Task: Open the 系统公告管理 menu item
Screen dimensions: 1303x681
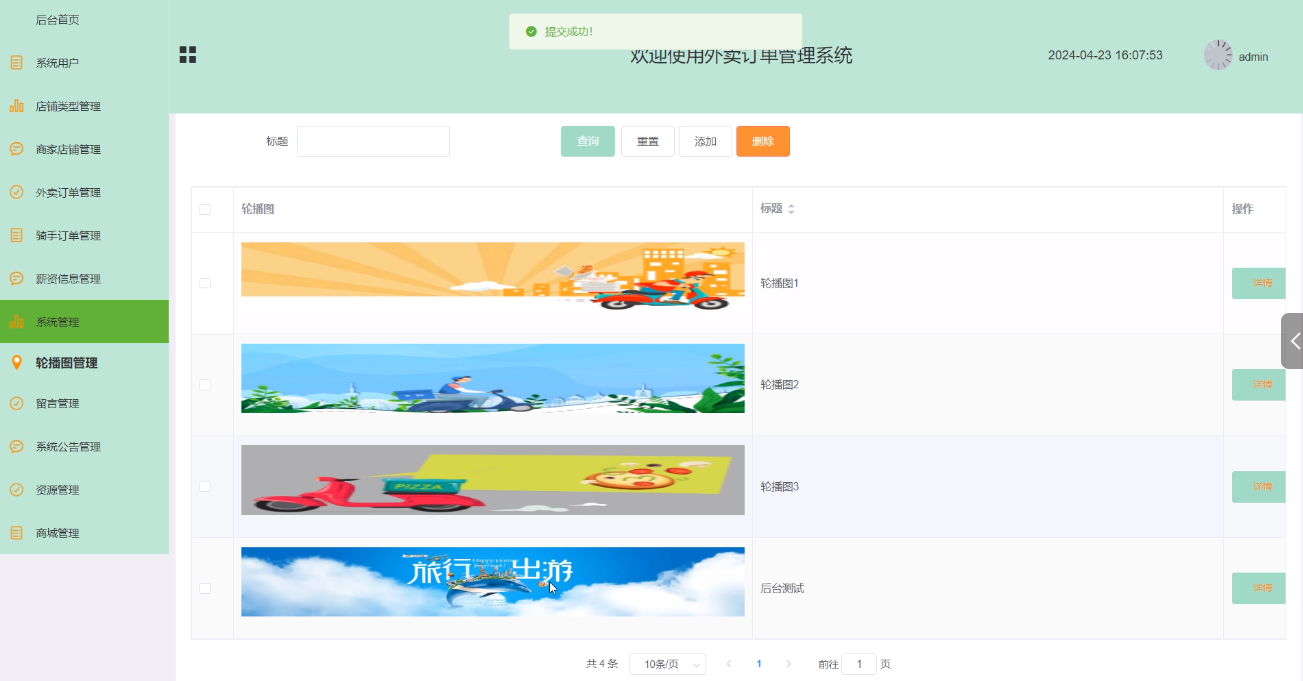Action: [84, 447]
